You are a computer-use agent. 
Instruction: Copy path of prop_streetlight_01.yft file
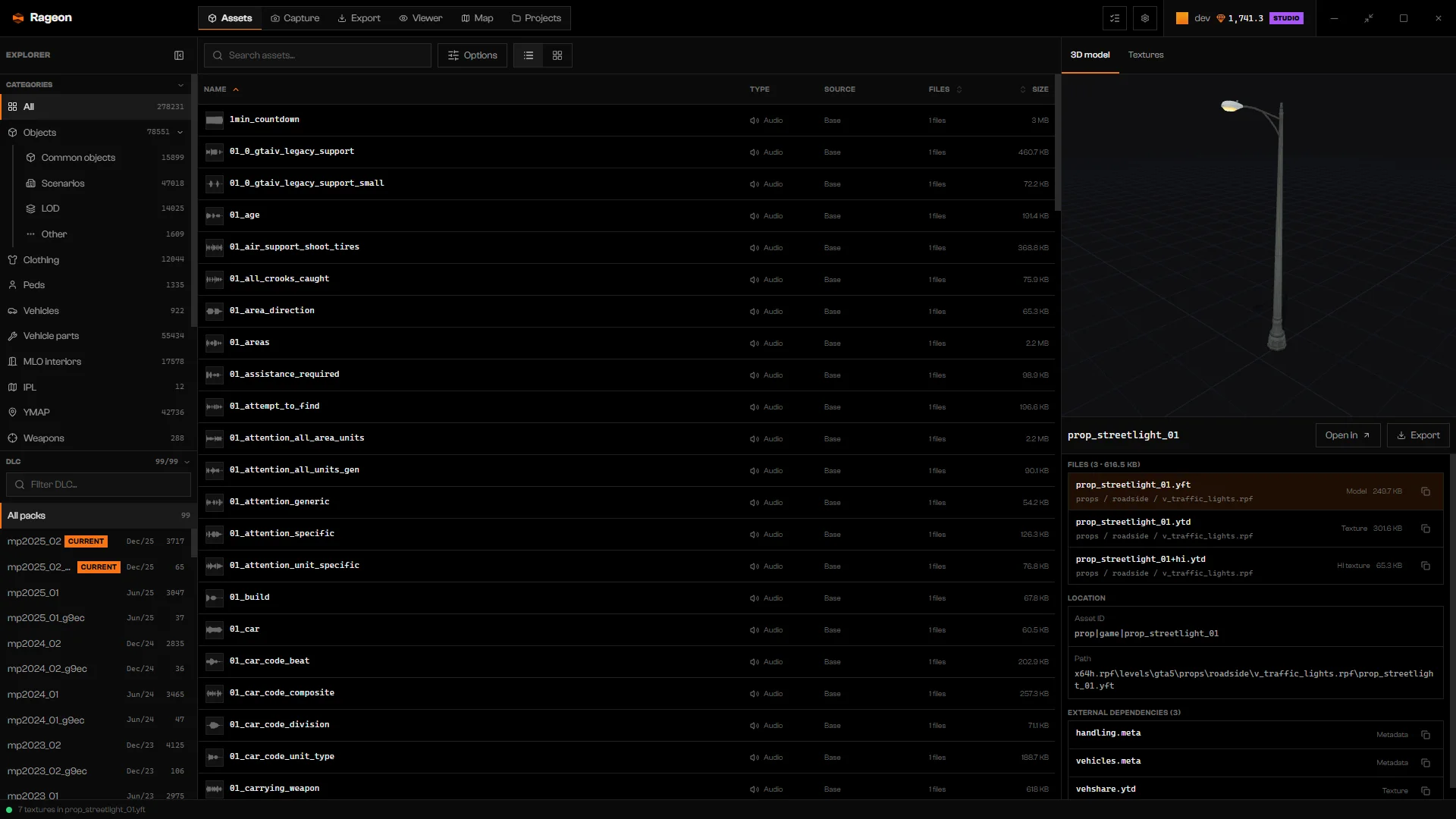tap(1426, 491)
